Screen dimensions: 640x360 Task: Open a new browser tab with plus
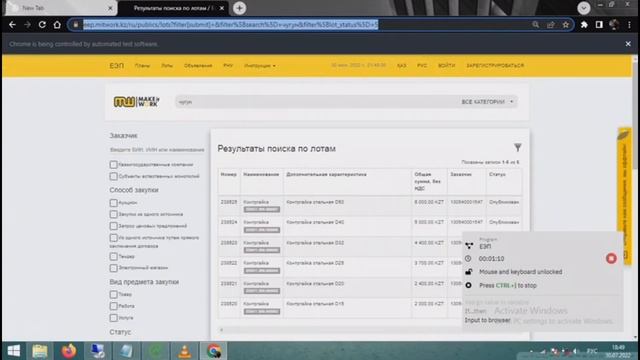240,8
